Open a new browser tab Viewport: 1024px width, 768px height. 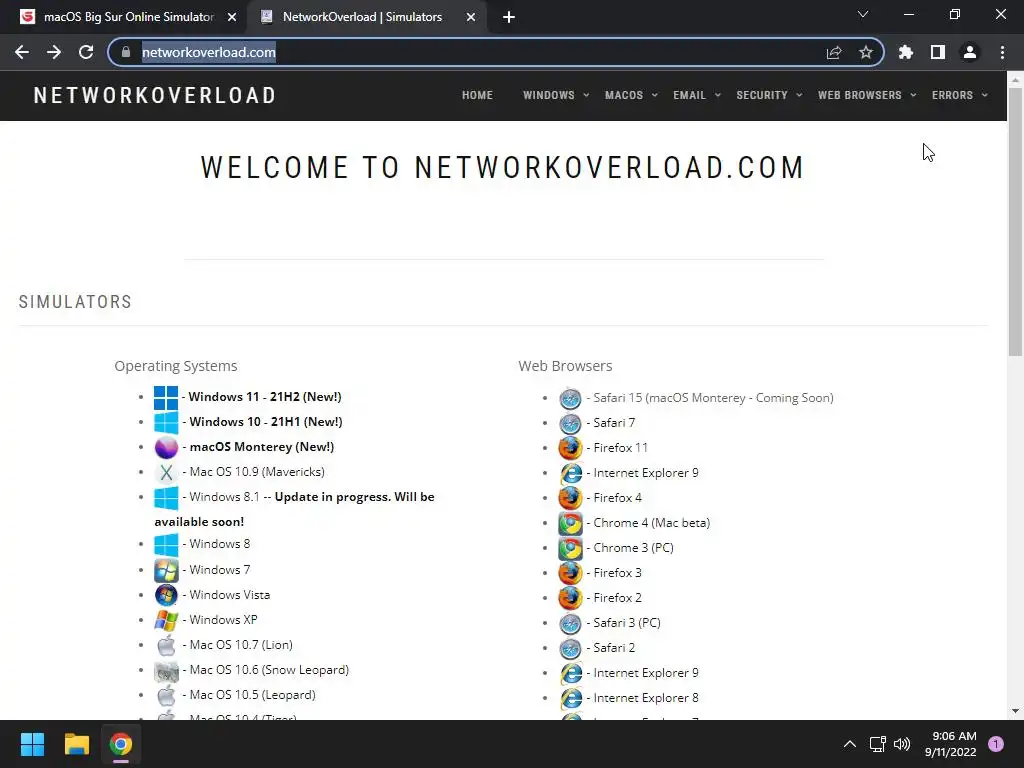point(509,17)
